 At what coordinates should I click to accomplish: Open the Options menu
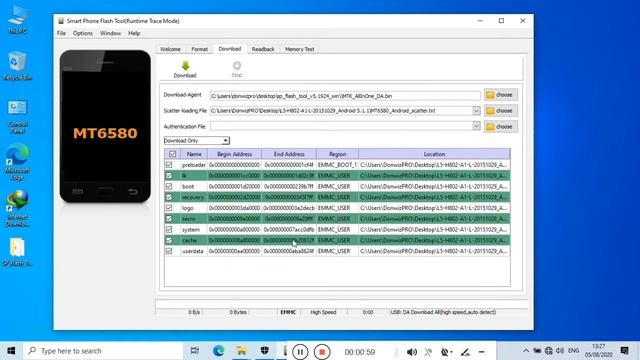[83, 33]
